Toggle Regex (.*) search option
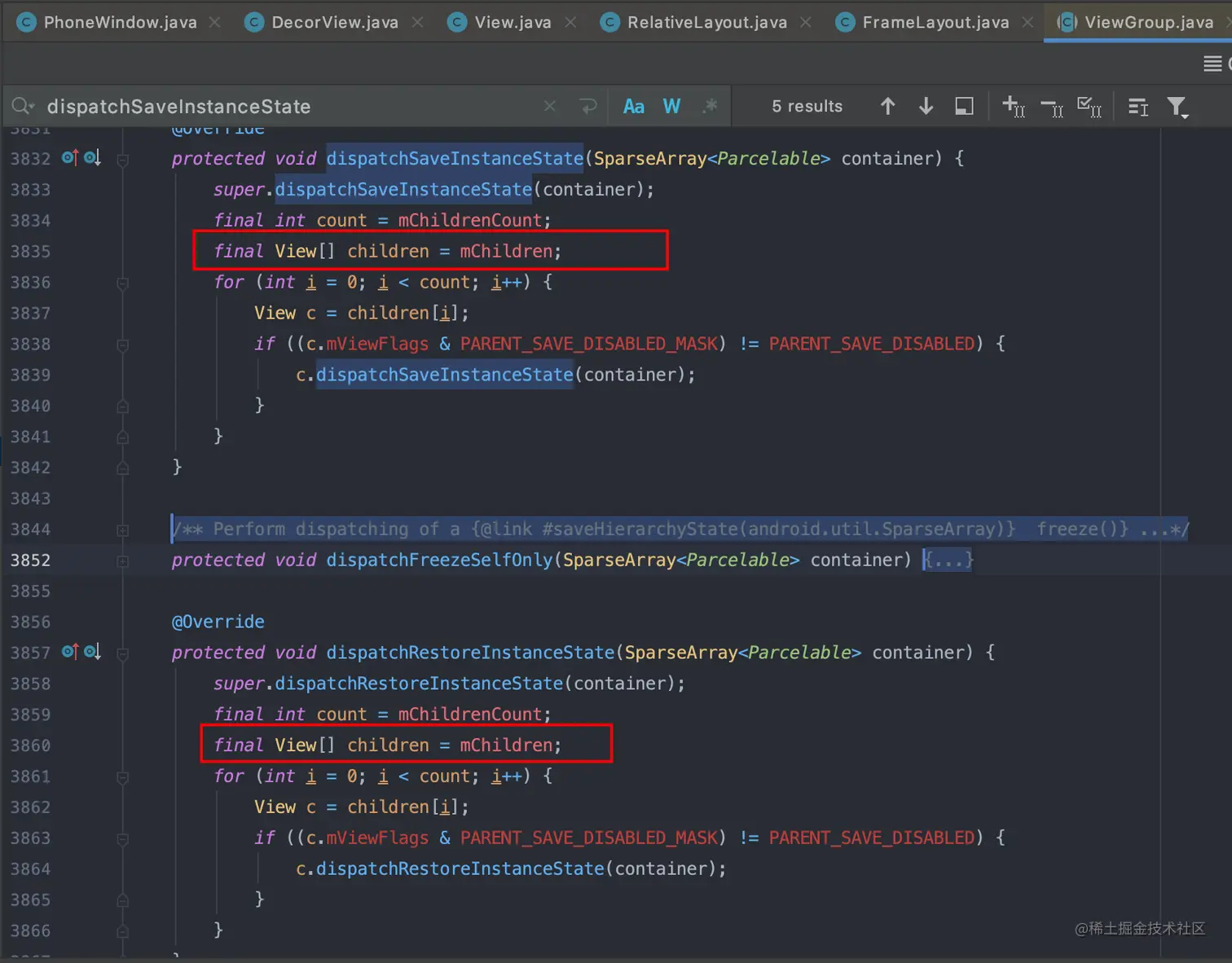Viewport: 1232px width, 963px height. pyautogui.click(x=710, y=106)
